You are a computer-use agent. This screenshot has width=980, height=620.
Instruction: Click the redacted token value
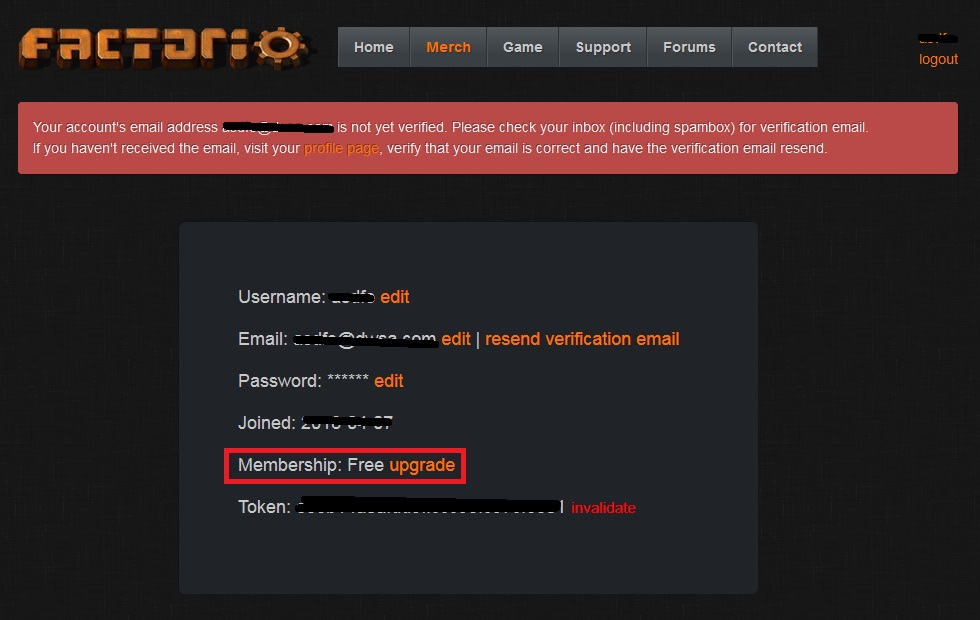click(429, 506)
